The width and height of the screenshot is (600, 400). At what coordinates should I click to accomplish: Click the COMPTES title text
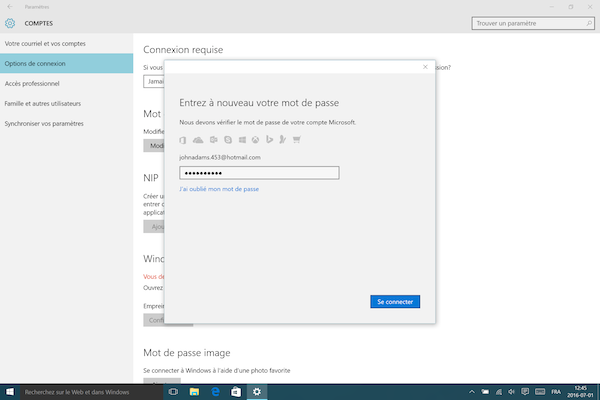tap(39, 23)
